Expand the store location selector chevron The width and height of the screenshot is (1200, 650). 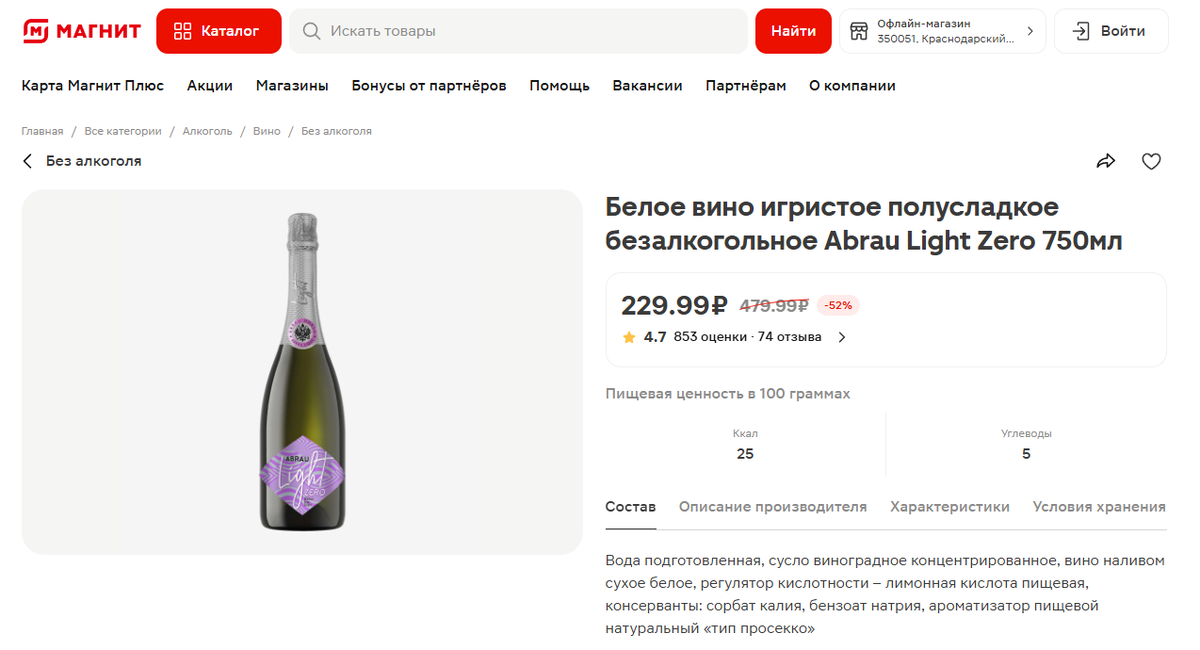(x=1030, y=31)
